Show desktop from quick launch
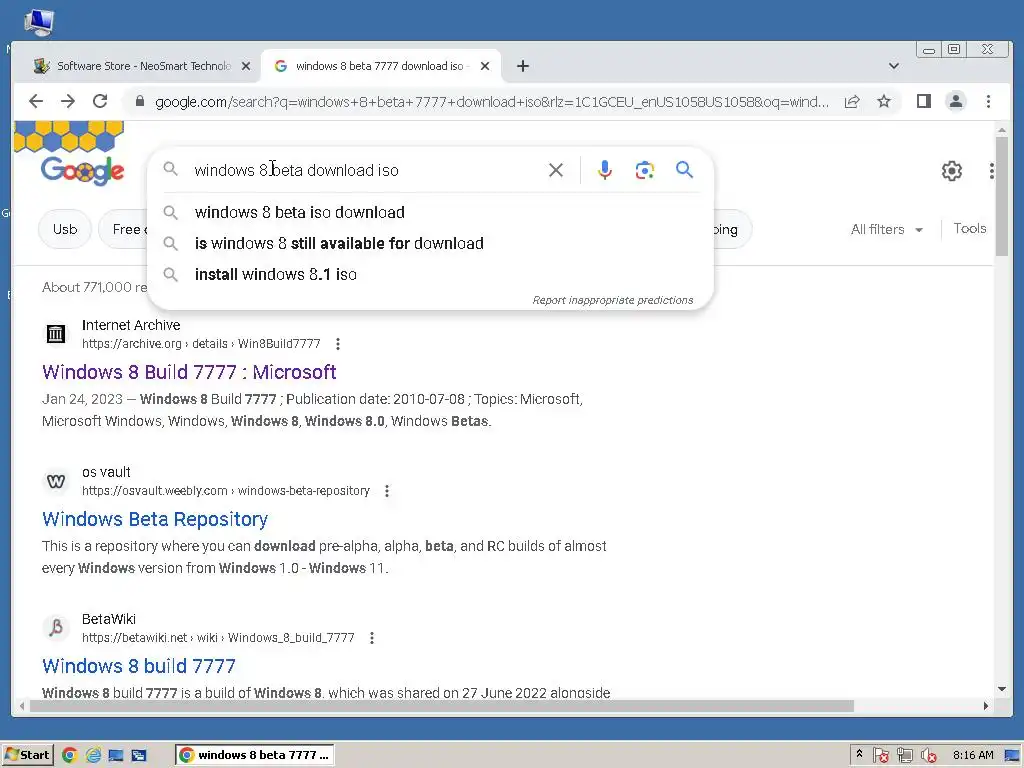Screen dimensions: 1024x768 (x=116, y=755)
